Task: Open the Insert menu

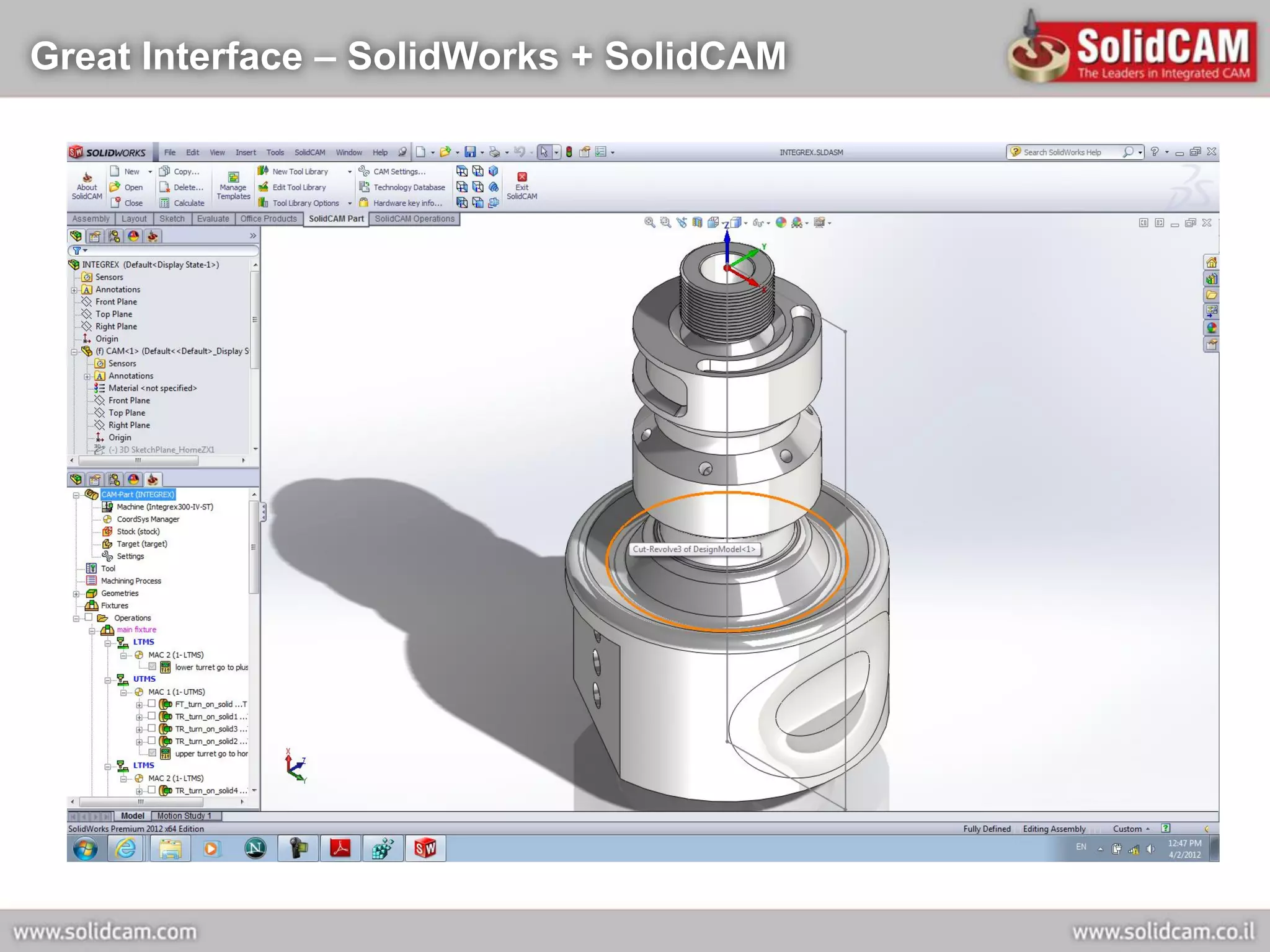Action: tap(246, 152)
